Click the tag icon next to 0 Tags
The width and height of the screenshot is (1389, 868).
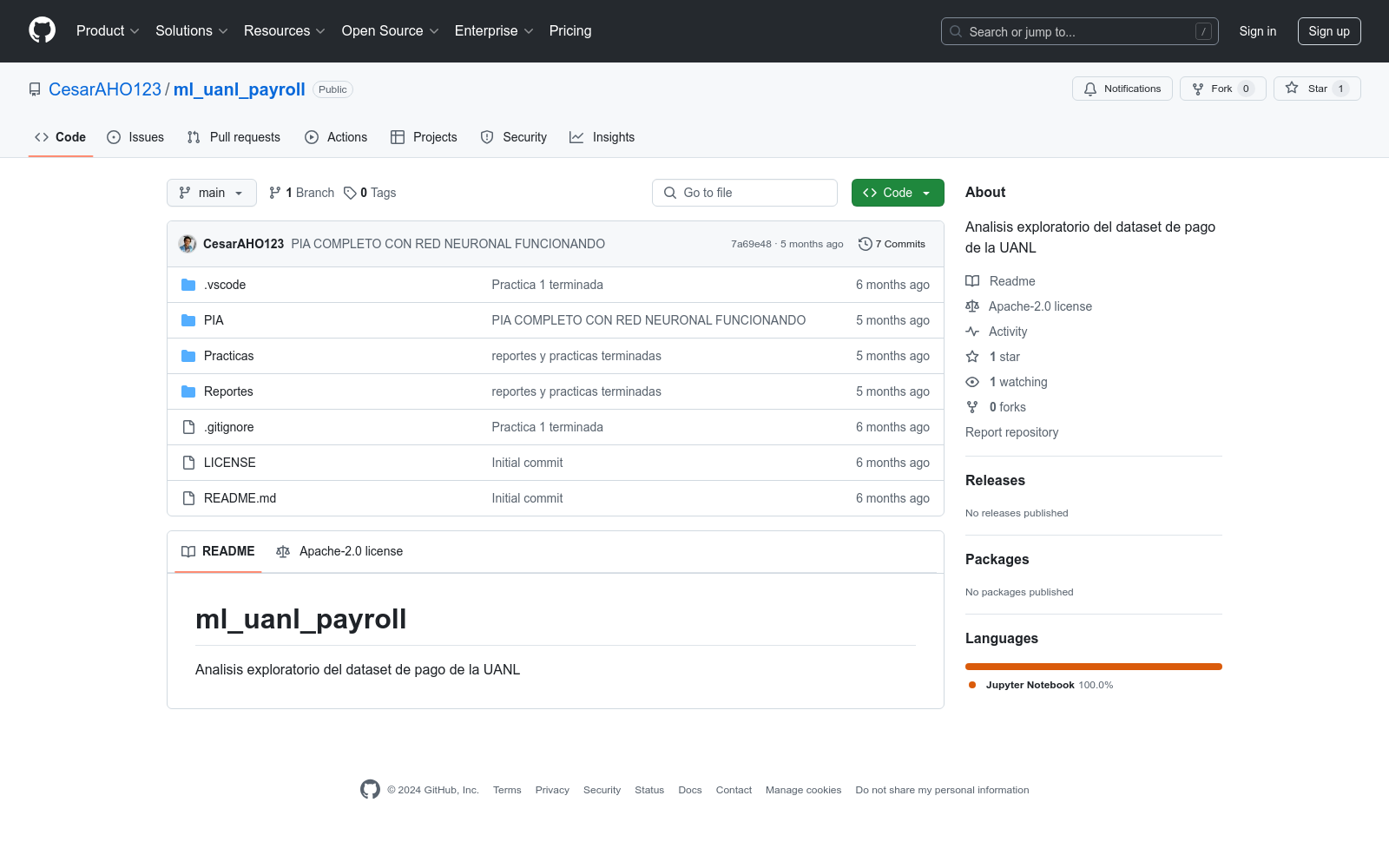350,193
